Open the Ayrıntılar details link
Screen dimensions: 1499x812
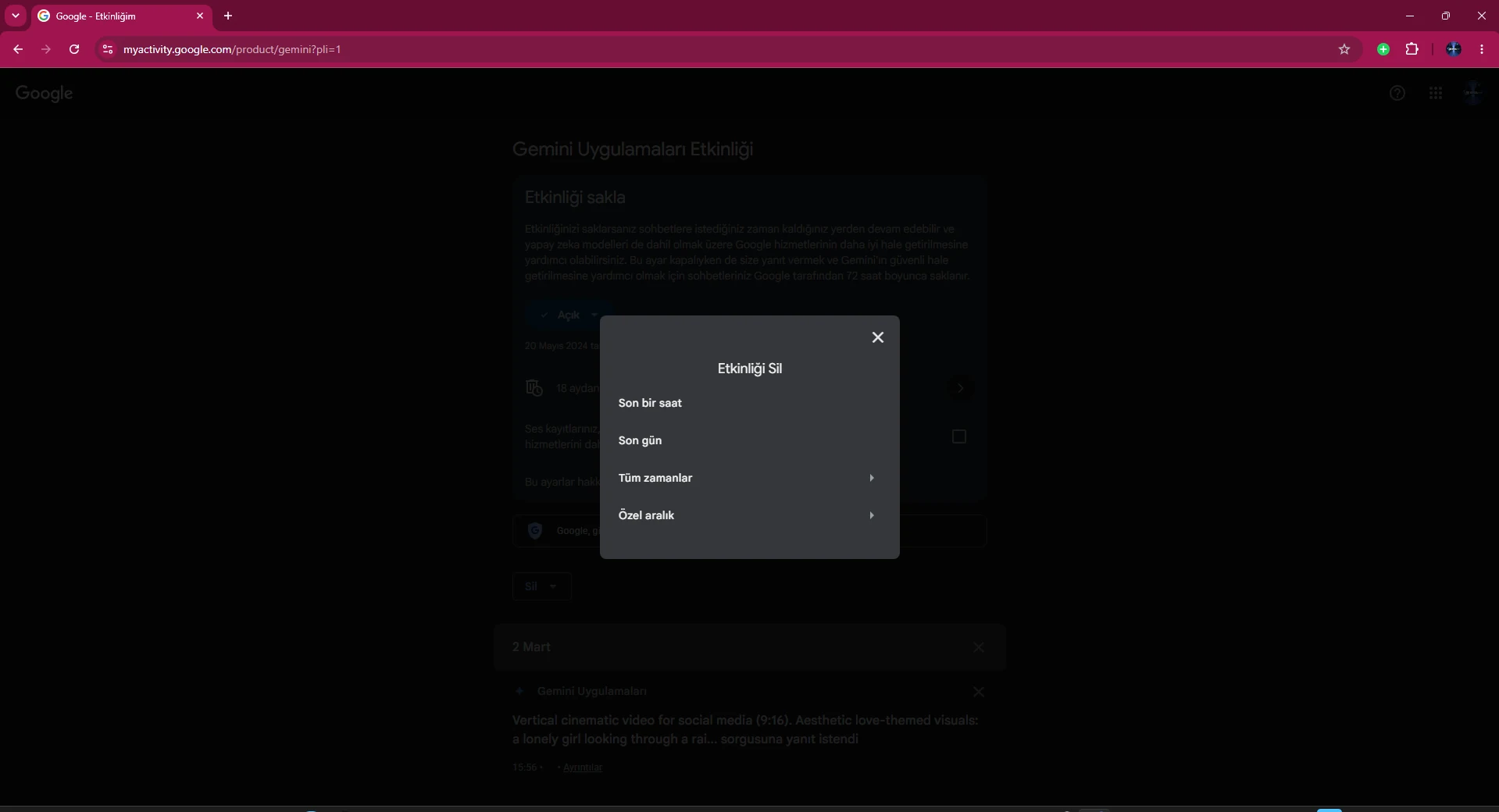coord(583,767)
